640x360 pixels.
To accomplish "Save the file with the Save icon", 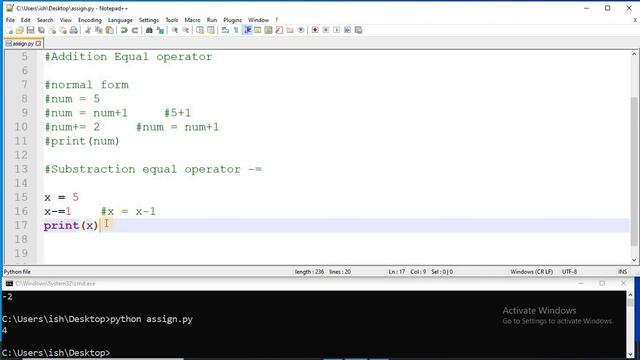I will click(x=30, y=30).
